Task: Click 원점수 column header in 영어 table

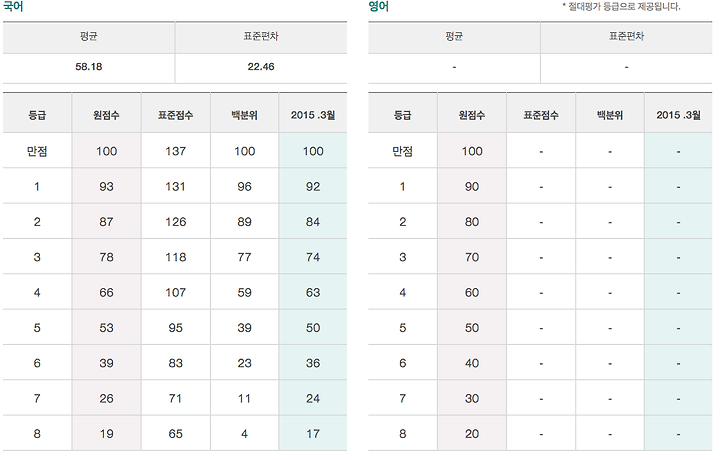Action: [x=472, y=115]
